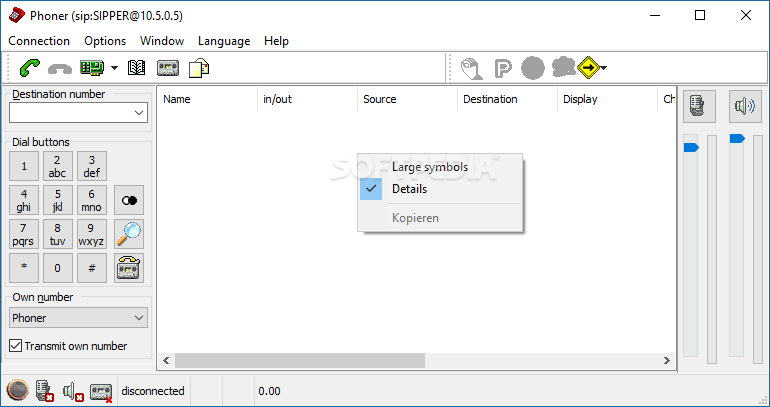Viewport: 770px width, 407px height.
Task: Click the 3 def dial button
Action: (x=92, y=166)
